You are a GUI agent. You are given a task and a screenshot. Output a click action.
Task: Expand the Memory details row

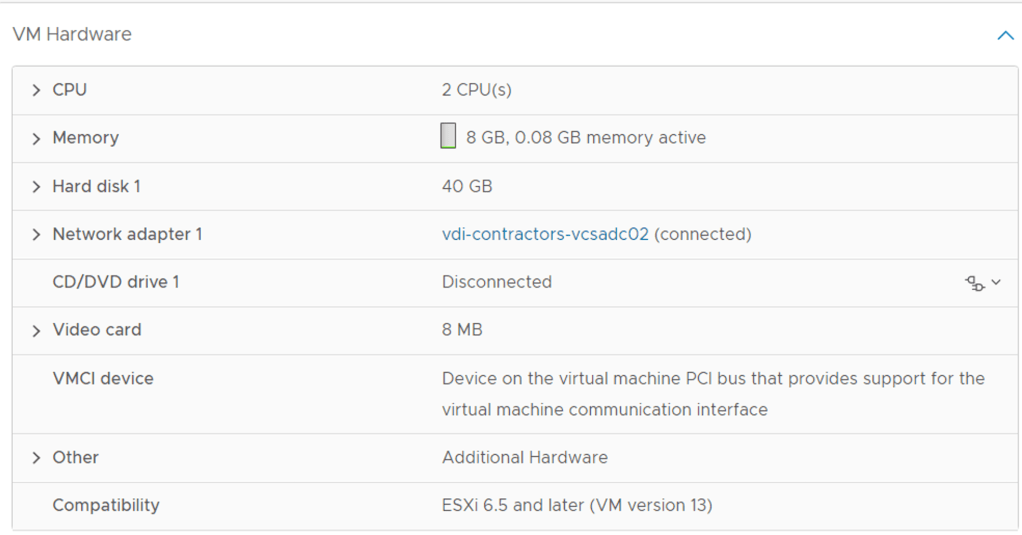click(37, 138)
